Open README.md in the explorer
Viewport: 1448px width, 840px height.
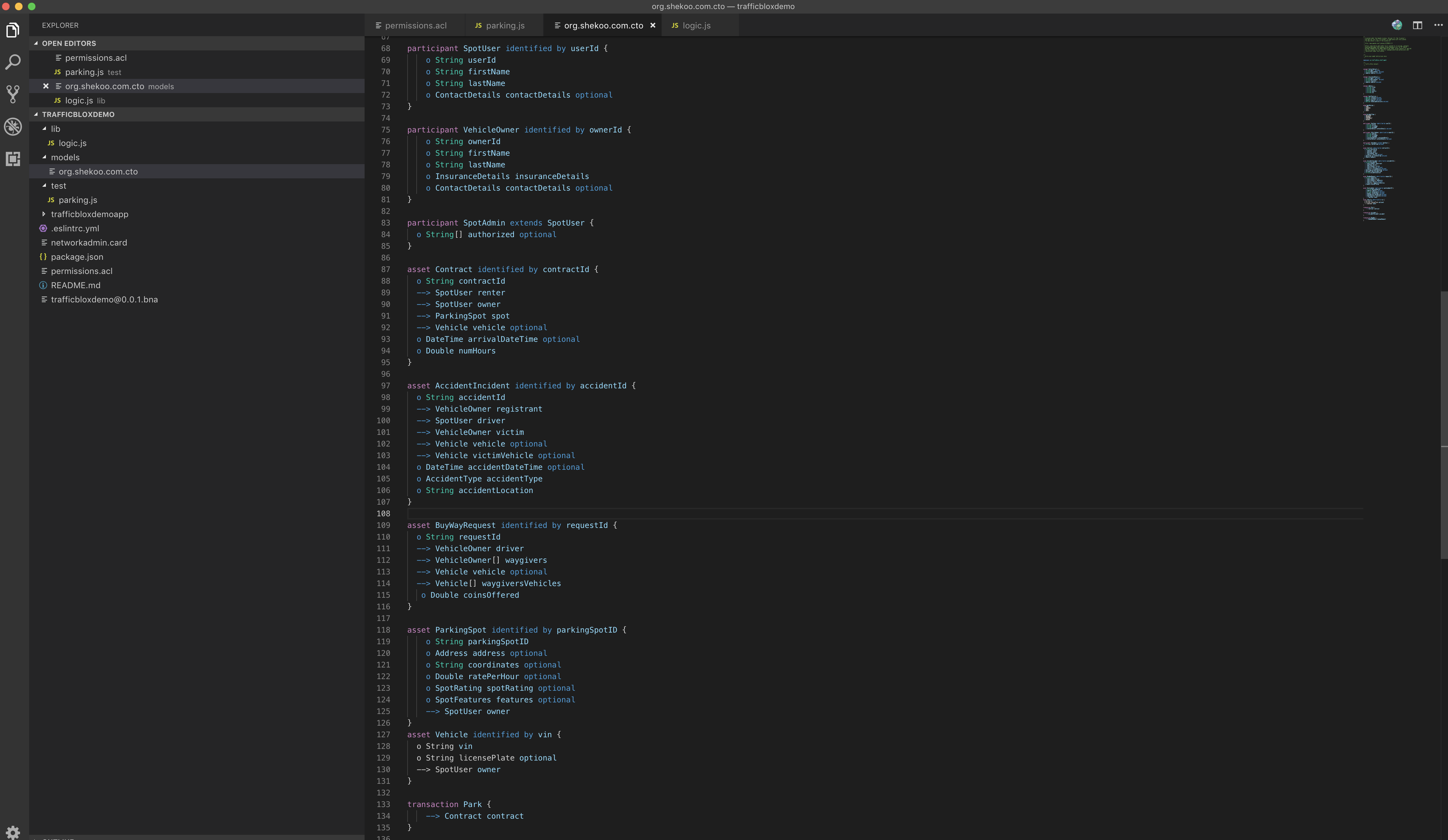pyautogui.click(x=75, y=286)
